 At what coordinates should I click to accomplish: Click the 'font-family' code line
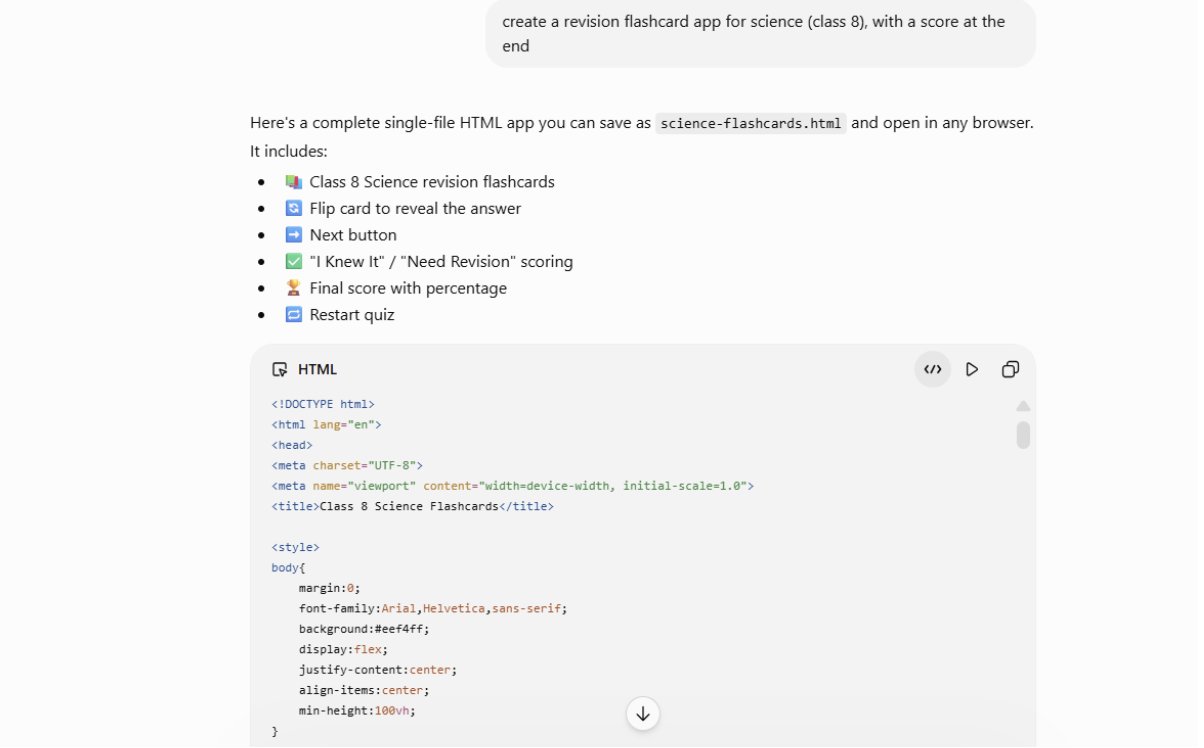(433, 608)
